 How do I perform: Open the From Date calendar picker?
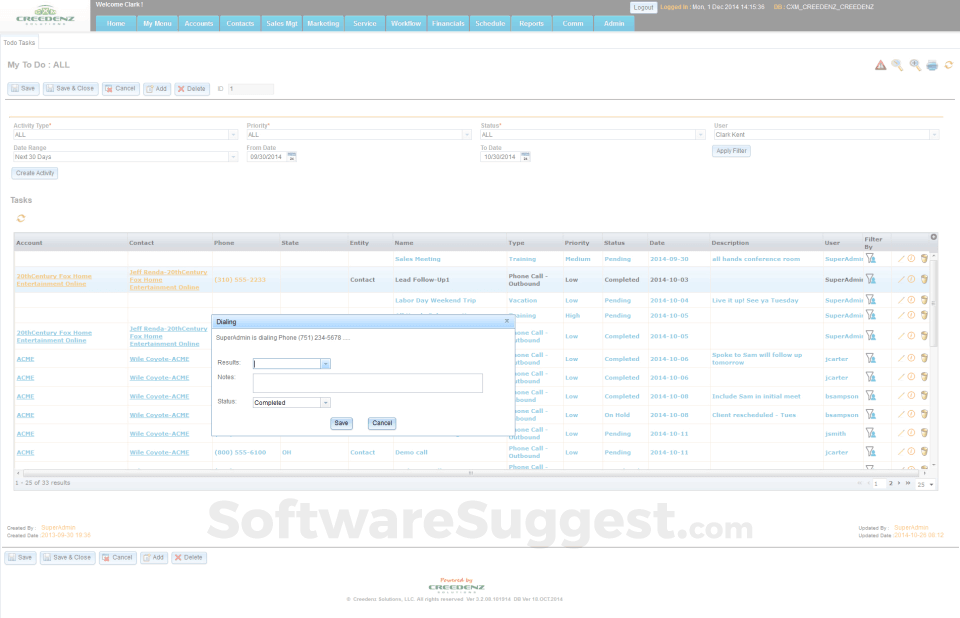tap(292, 156)
